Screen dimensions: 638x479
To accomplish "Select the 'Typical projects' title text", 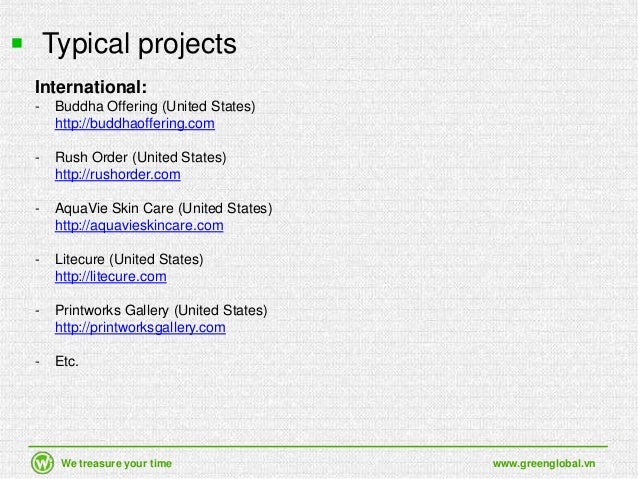I will click(x=139, y=44).
